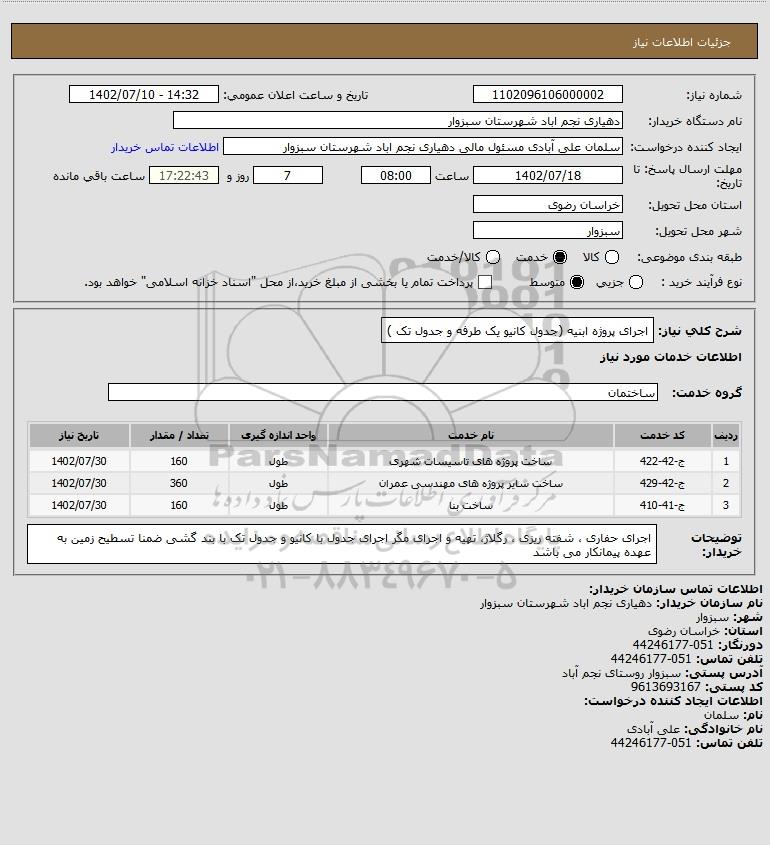Select the ساخت بنا service name cell
The height and width of the screenshot is (845, 770).
point(470,505)
